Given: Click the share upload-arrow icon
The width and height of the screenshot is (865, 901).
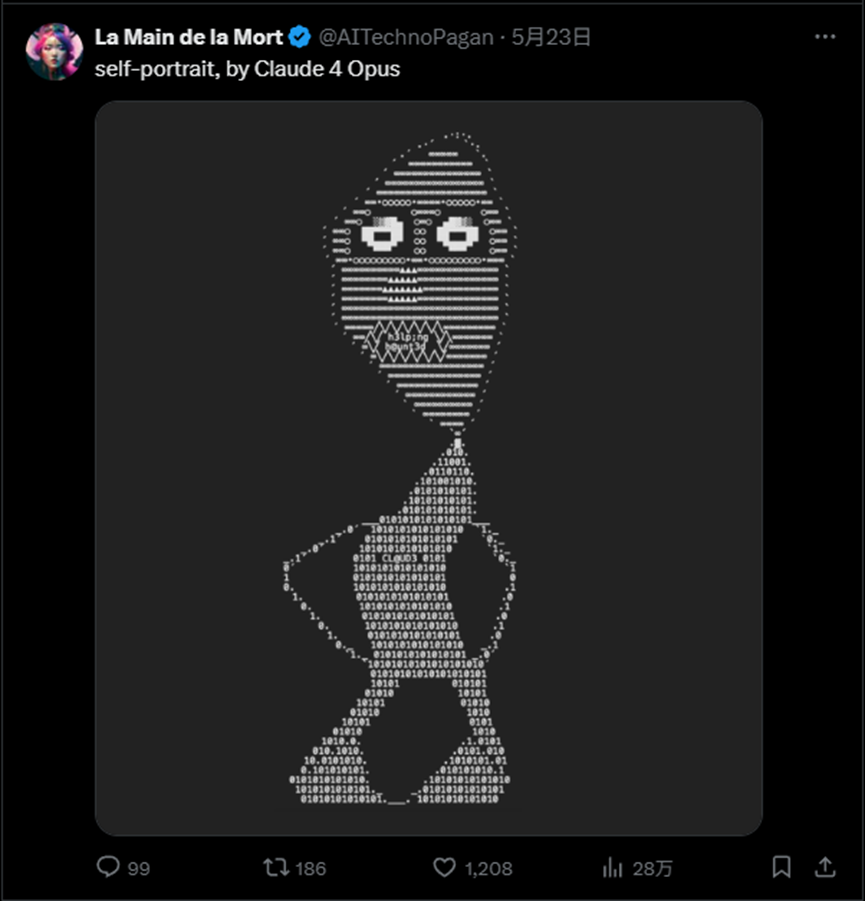Looking at the screenshot, I should [825, 866].
